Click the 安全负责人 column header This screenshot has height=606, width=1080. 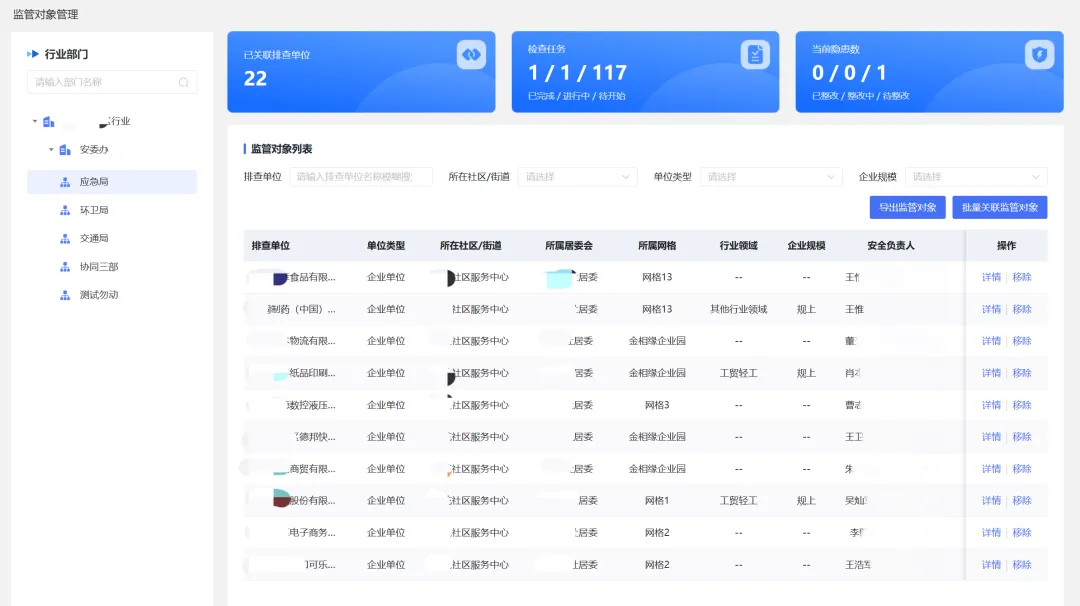click(x=891, y=246)
